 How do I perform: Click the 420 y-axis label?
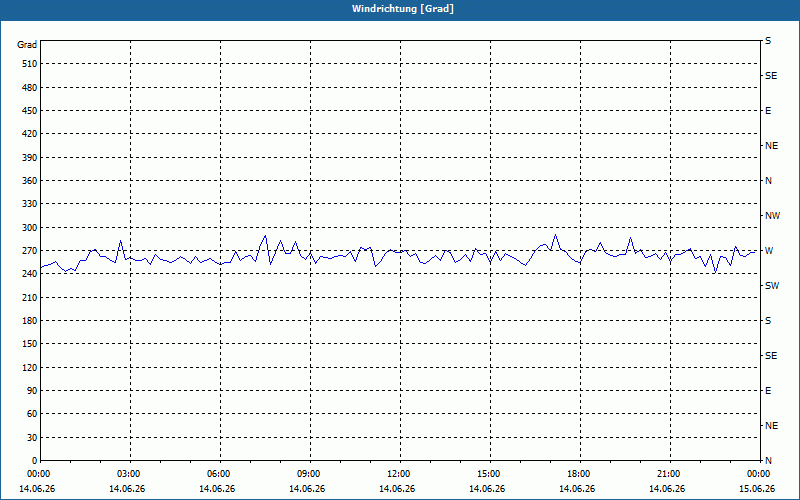(x=30, y=134)
